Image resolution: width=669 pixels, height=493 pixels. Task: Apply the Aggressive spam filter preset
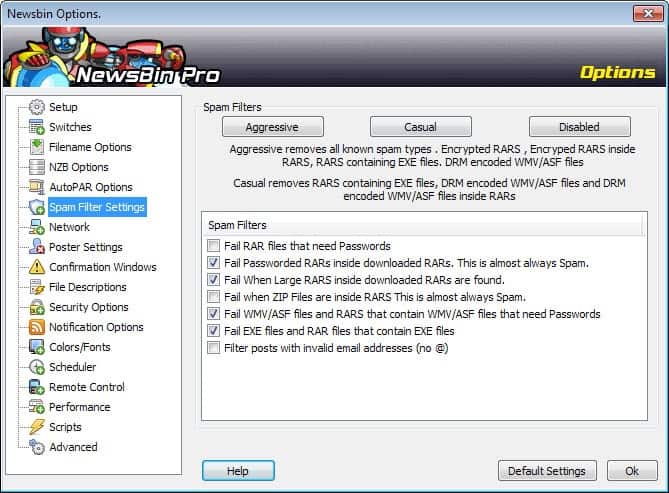(x=273, y=127)
